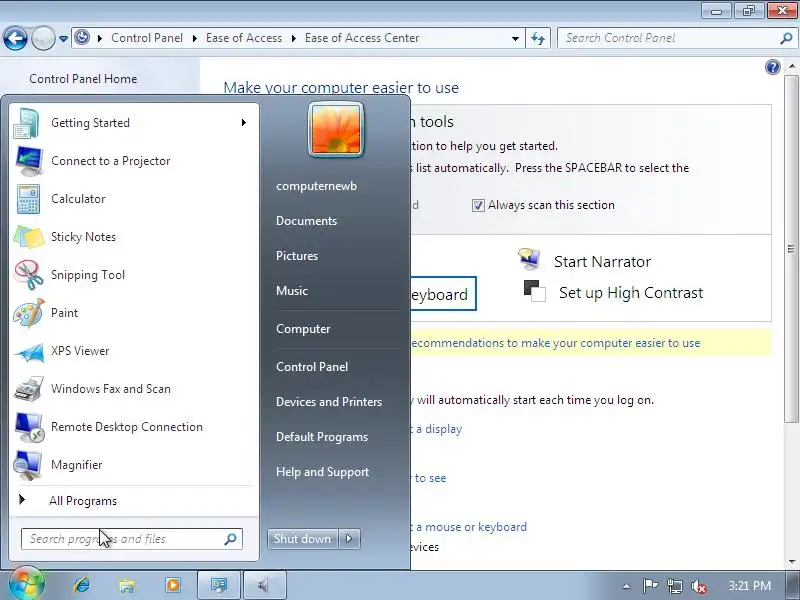Viewport: 800px width, 600px height.
Task: Open the Getting Started icon in Start menu
Action: point(27,123)
